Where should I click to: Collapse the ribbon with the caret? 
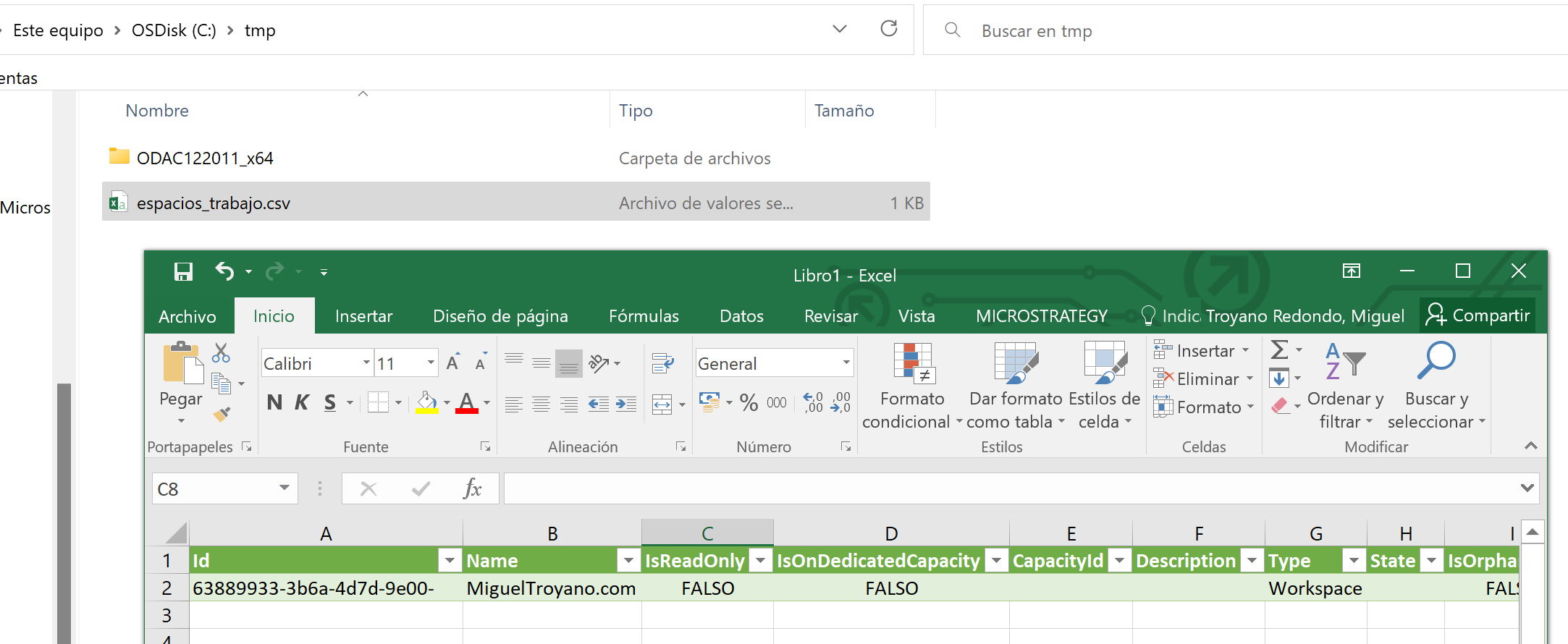point(1530,446)
